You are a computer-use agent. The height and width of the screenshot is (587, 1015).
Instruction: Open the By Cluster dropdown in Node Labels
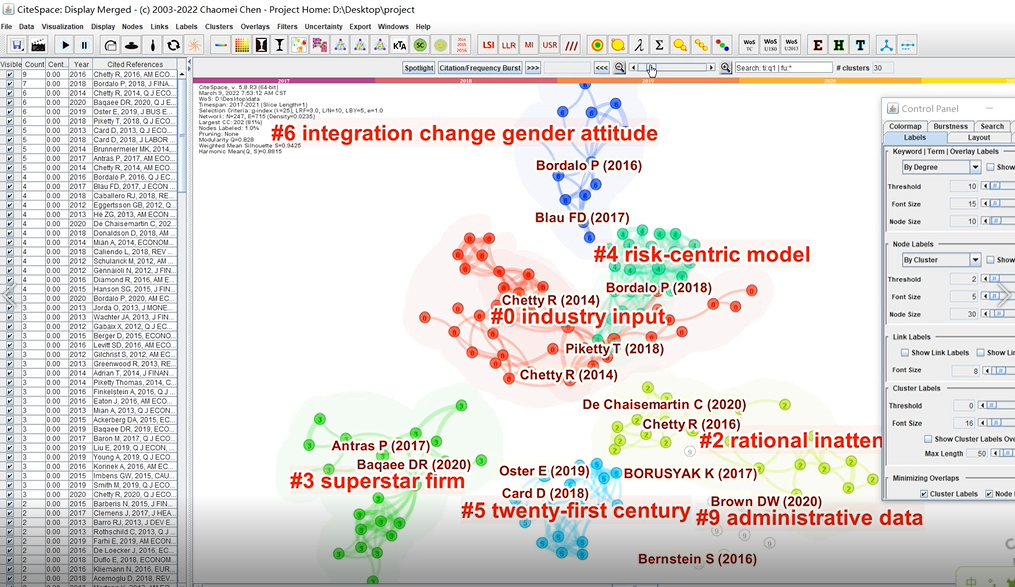[x=940, y=259]
